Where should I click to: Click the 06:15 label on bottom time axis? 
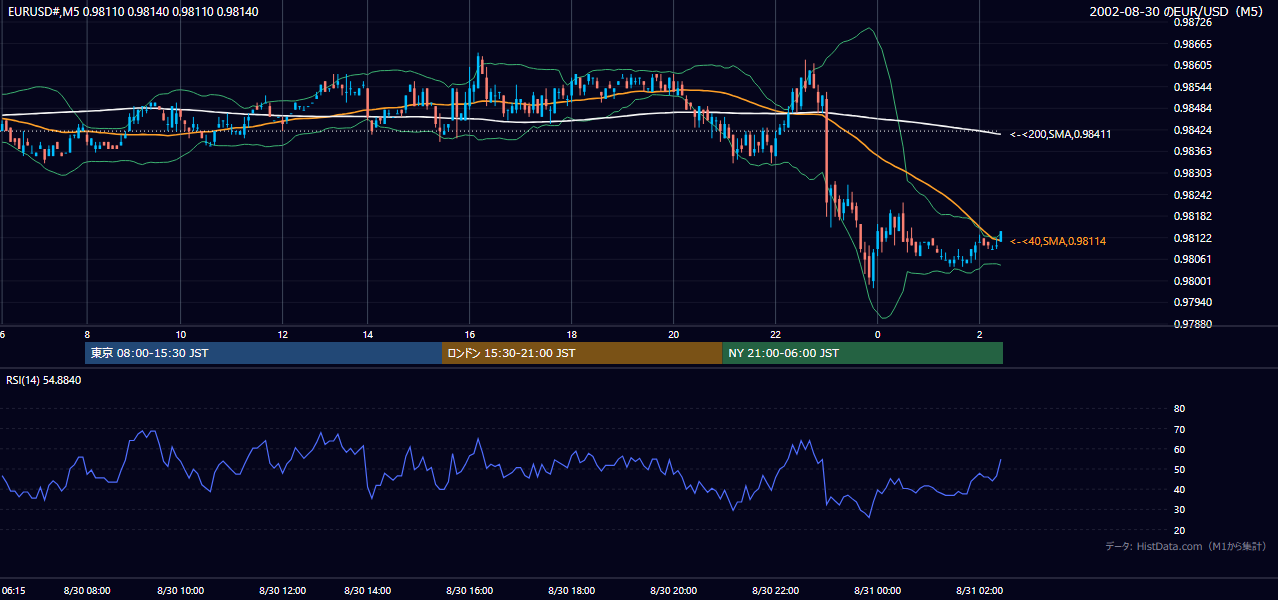pyautogui.click(x=13, y=591)
